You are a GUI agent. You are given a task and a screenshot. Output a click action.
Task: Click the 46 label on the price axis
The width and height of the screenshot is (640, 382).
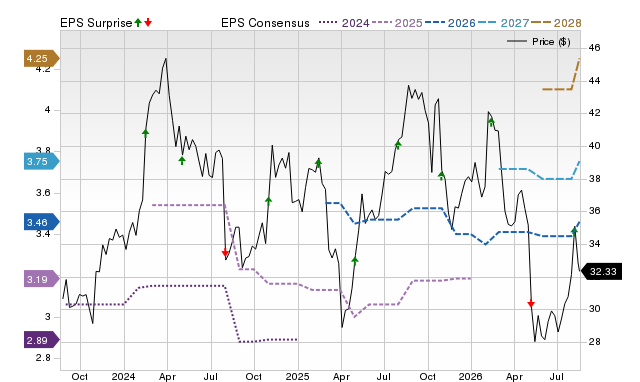[594, 48]
